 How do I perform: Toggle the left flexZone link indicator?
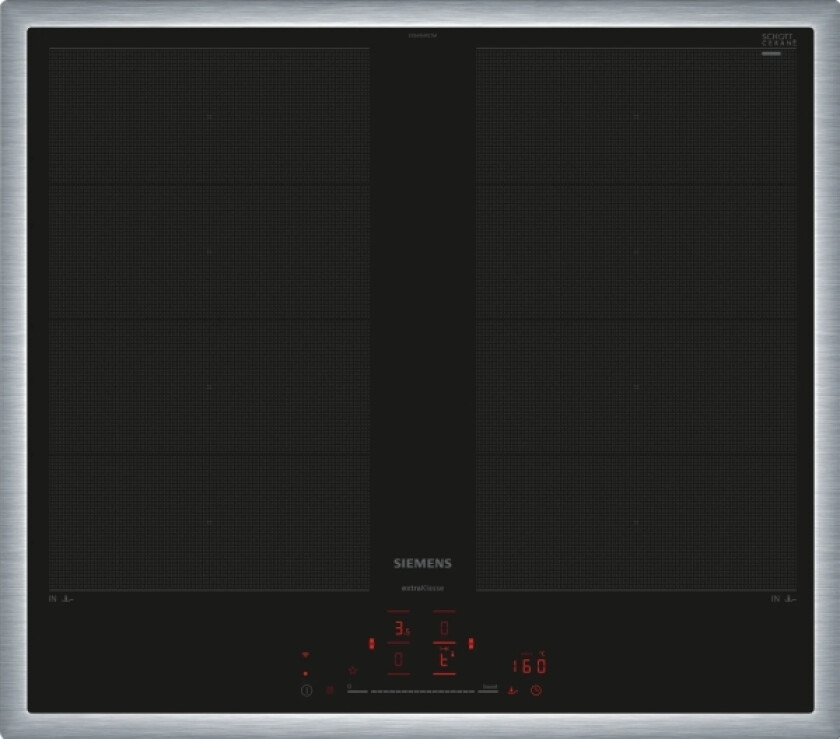tap(371, 643)
